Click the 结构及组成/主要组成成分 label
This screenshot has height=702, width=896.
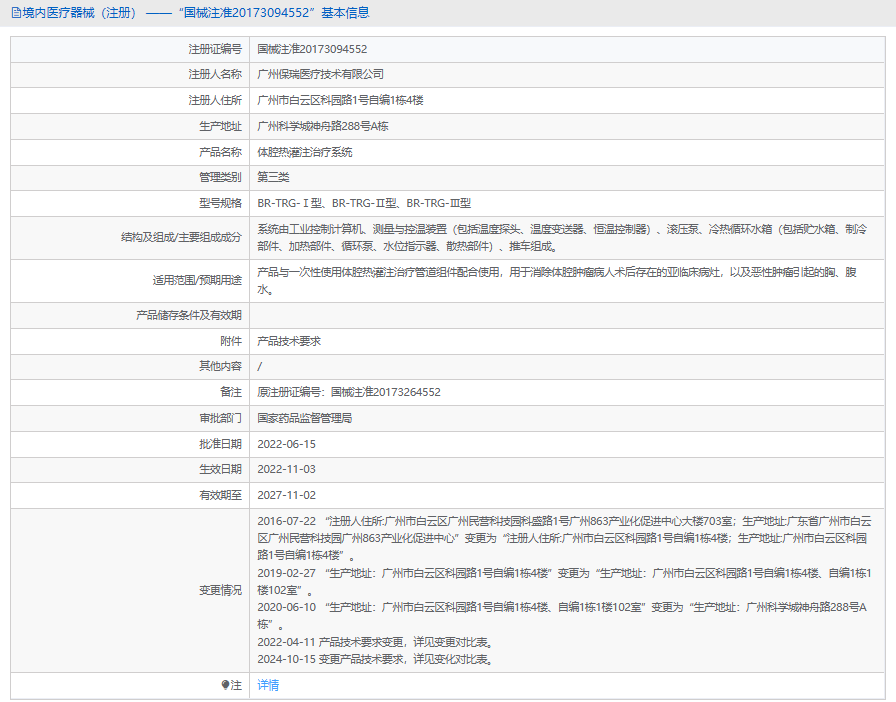point(181,237)
